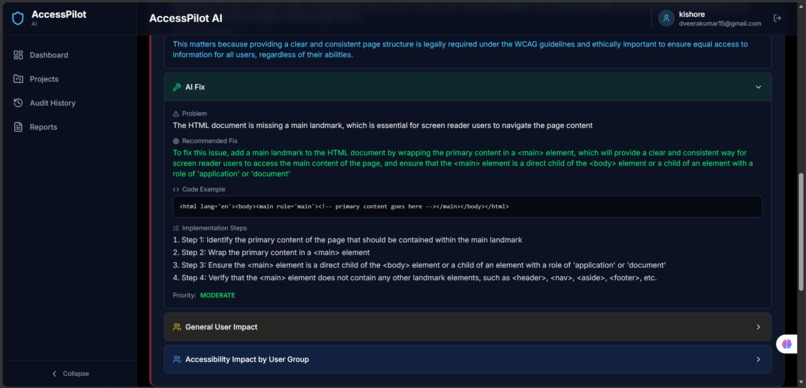The width and height of the screenshot is (806, 388).
Task: Collapse the AI Fix section chevron
Action: tap(758, 87)
